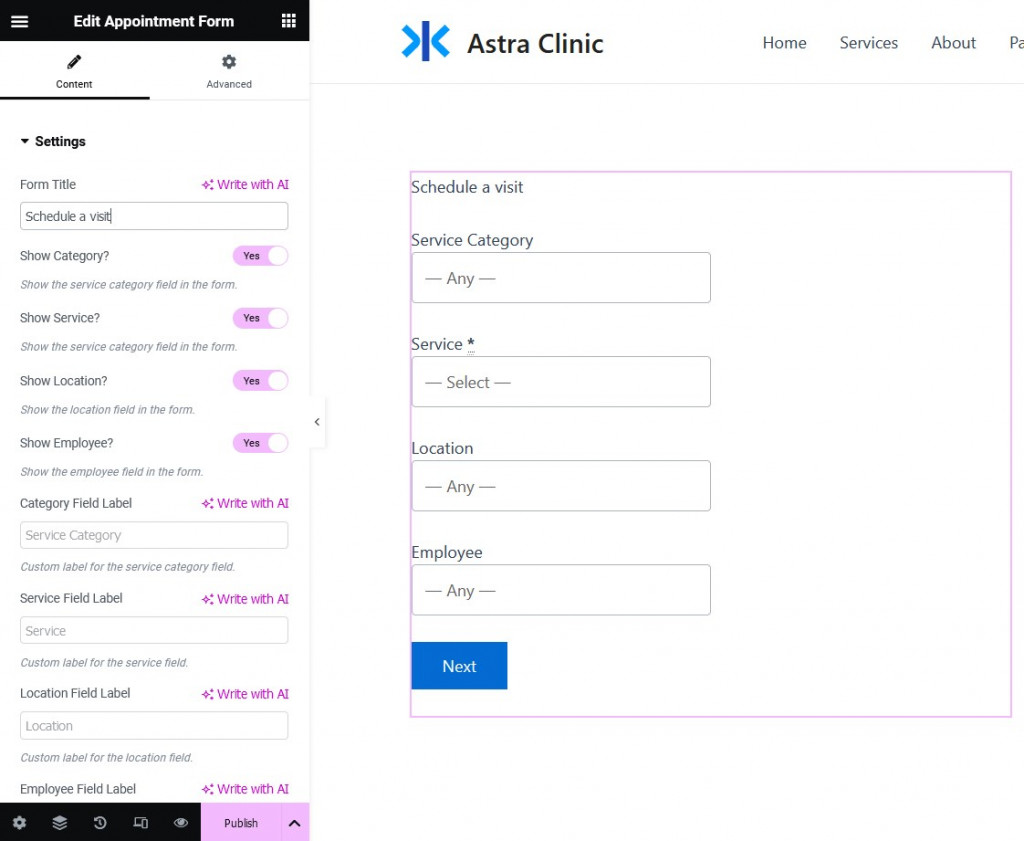This screenshot has height=841, width=1024.
Task: Expand the Publish button options chevron
Action: pyautogui.click(x=296, y=822)
